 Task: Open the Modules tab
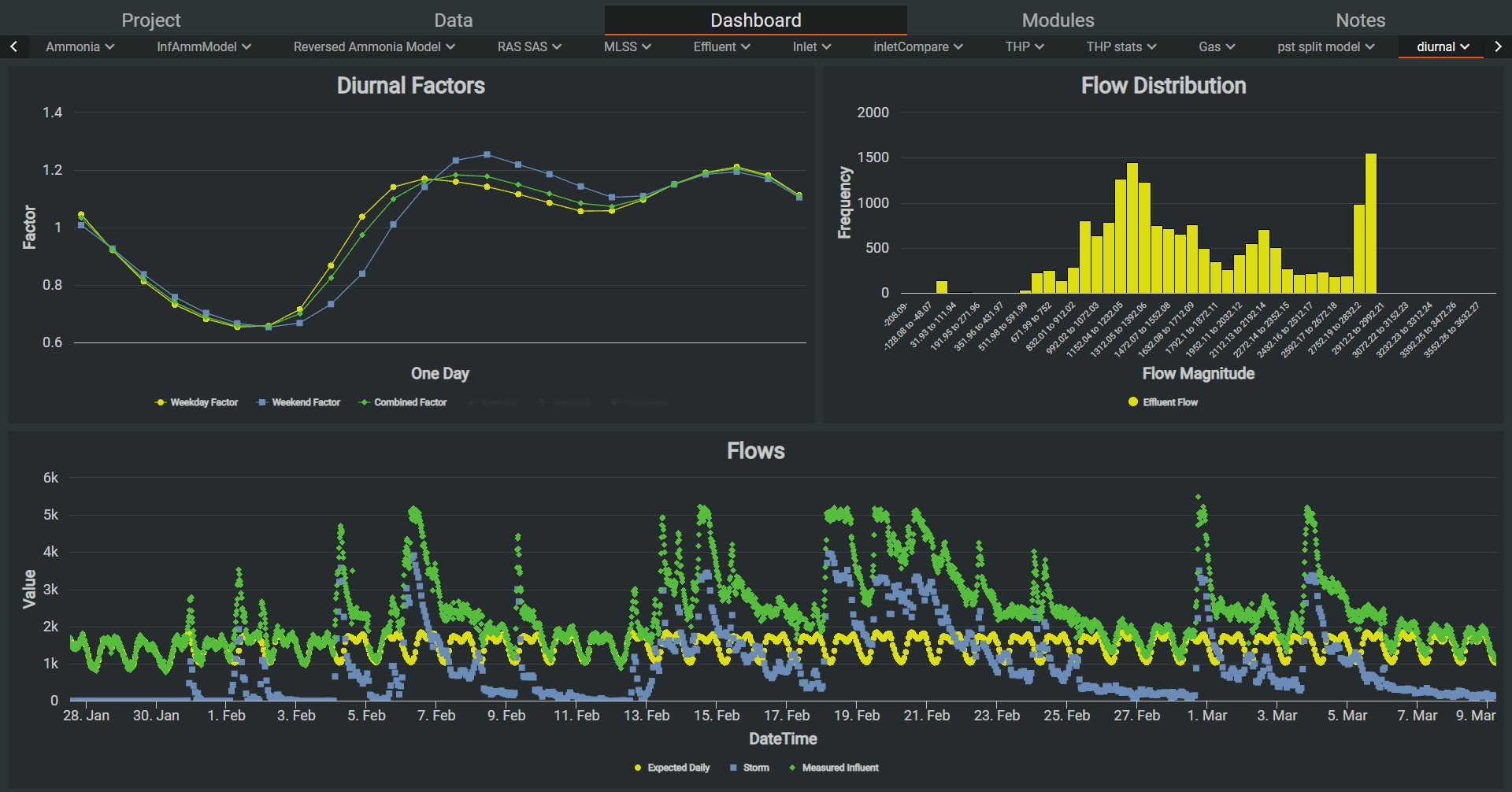pyautogui.click(x=1058, y=20)
